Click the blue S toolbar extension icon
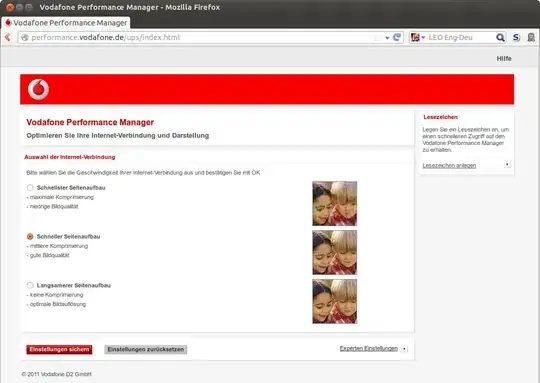The width and height of the screenshot is (540, 383). click(x=516, y=37)
